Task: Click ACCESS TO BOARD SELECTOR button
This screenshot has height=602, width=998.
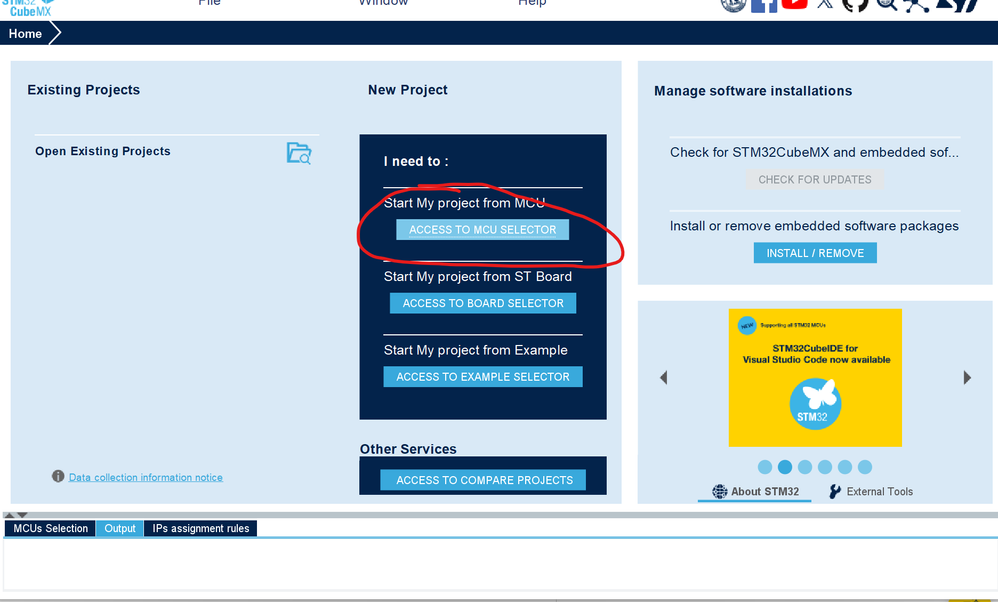Action: 483,303
